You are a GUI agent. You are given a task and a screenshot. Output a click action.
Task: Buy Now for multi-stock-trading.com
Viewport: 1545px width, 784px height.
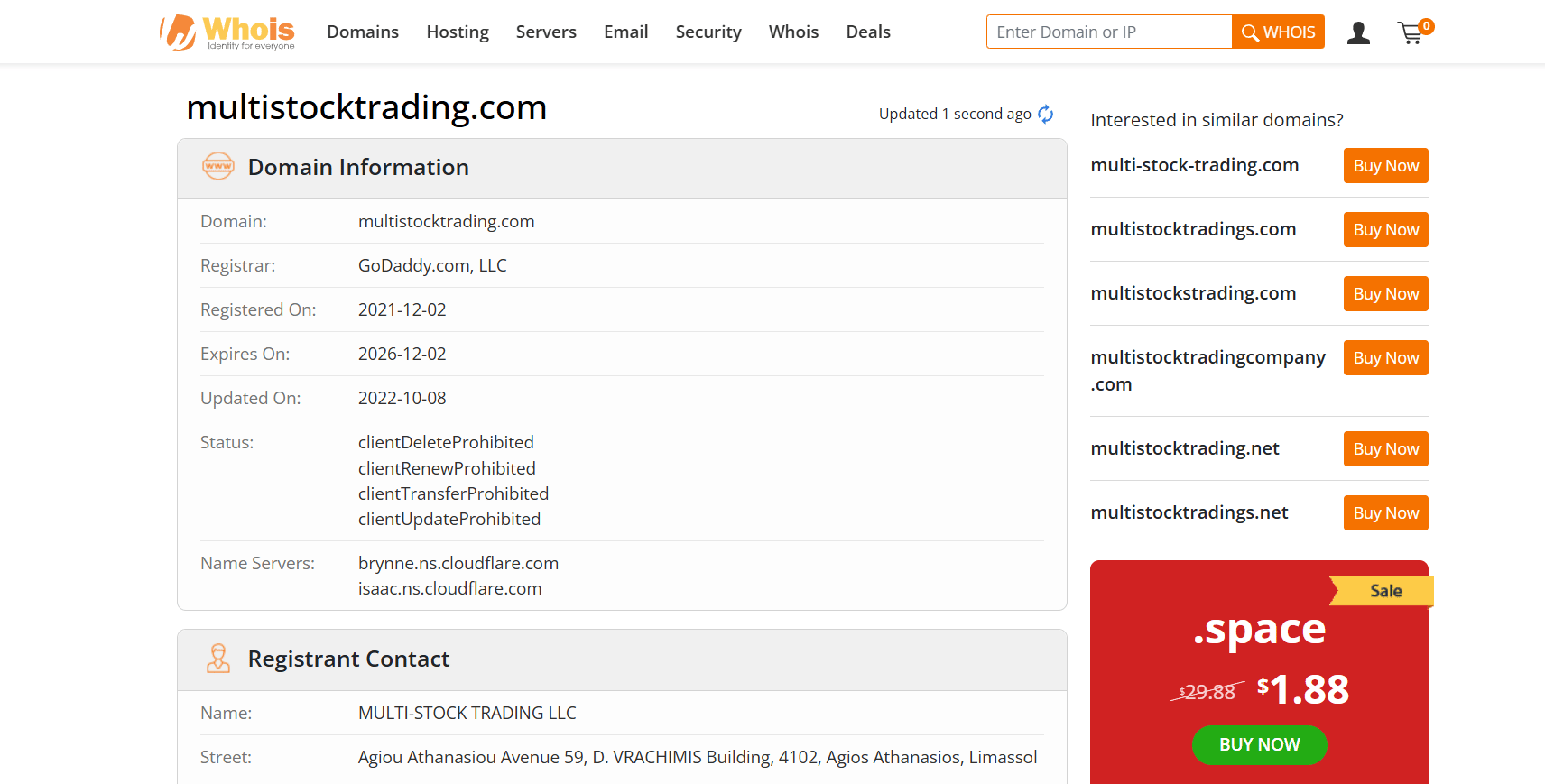(1385, 166)
